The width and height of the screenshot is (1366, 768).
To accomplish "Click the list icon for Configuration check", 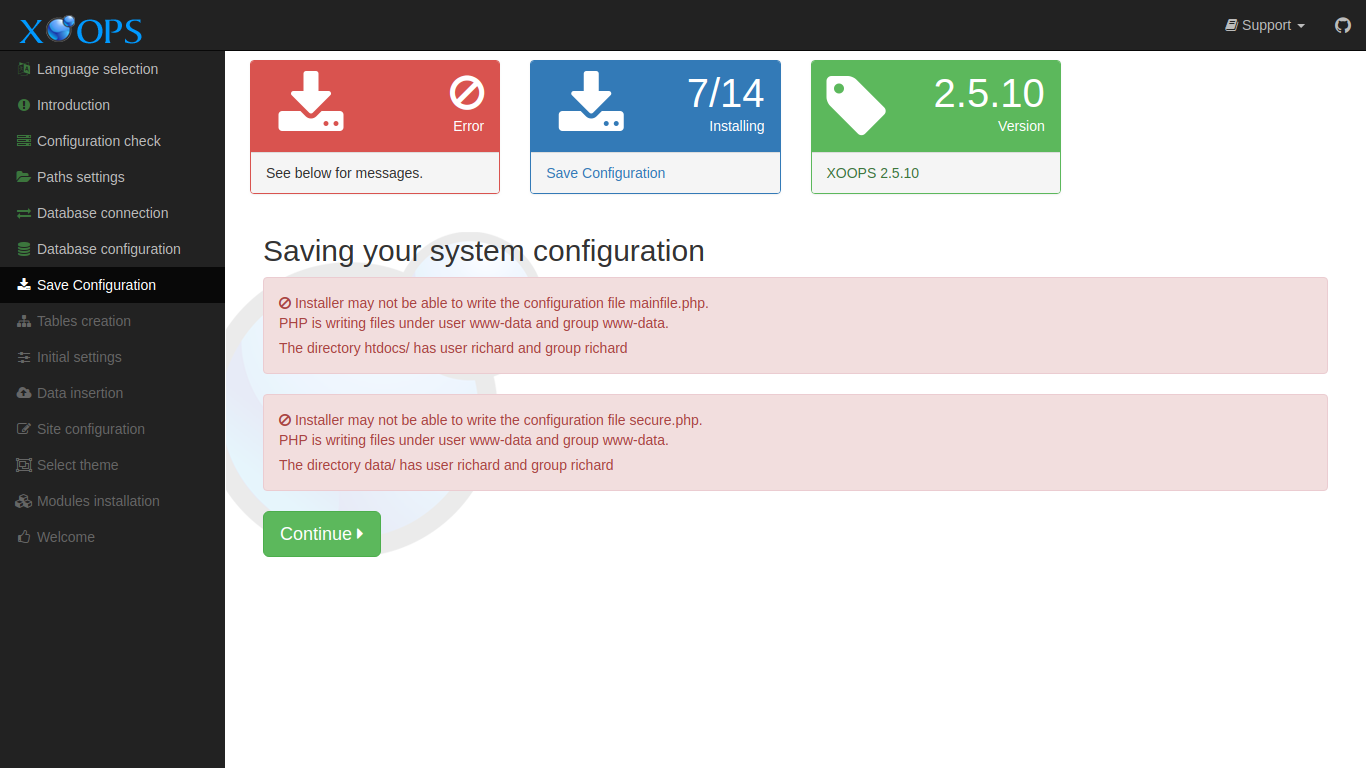I will click(x=22, y=141).
